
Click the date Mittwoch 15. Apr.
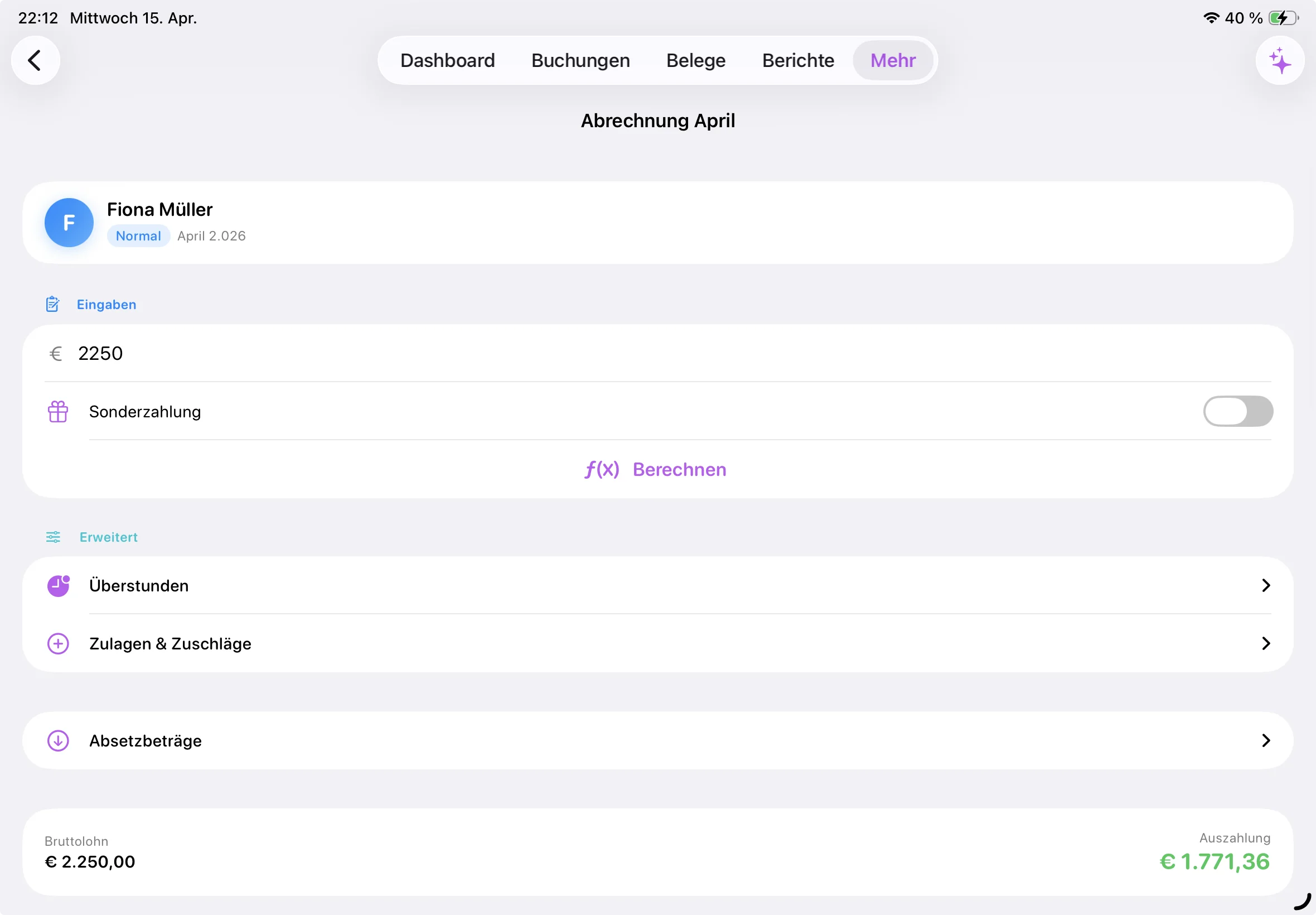[133, 18]
